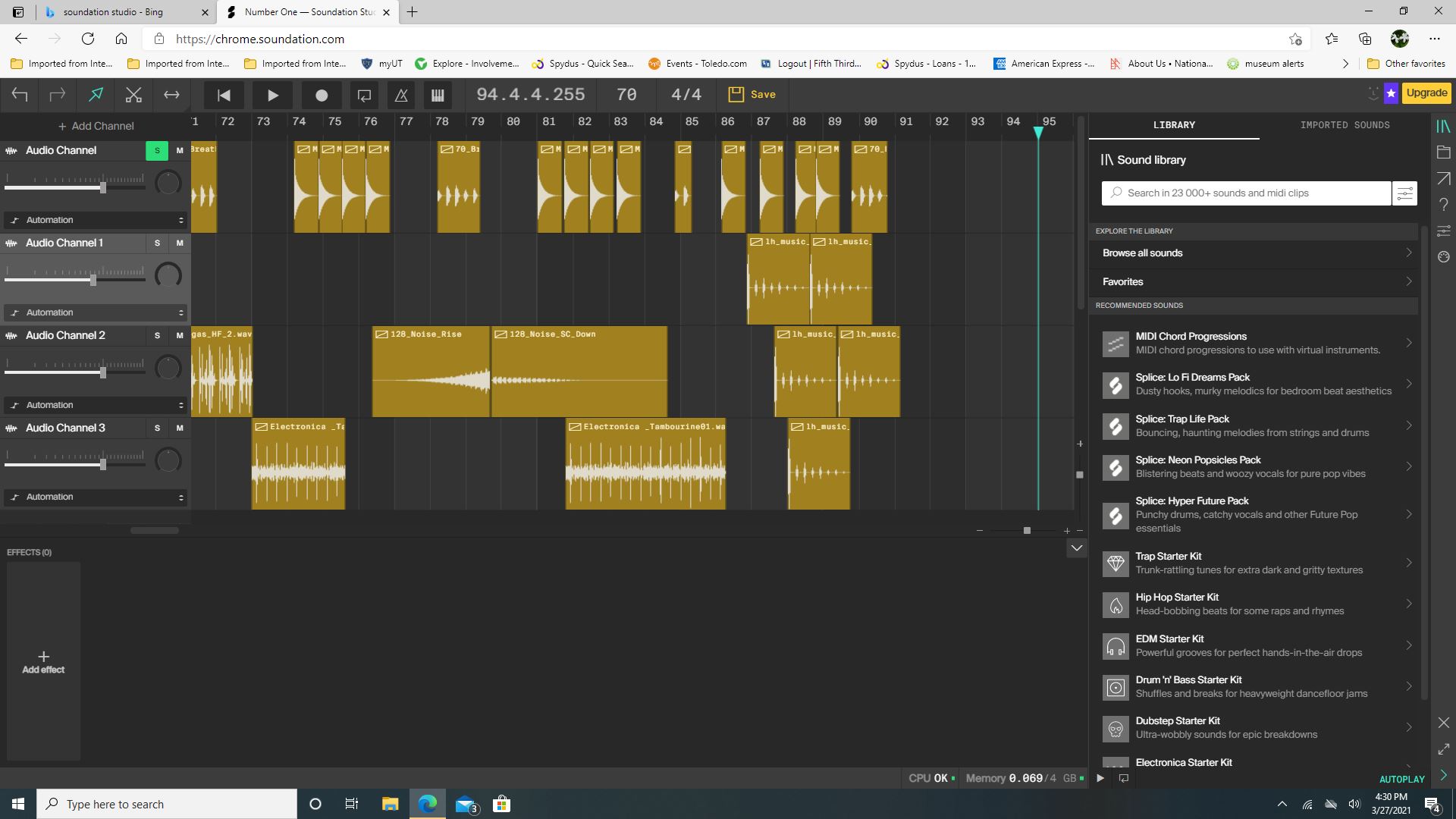Open the export project icon
Viewport: 1456px width, 819px height.
click(x=1445, y=178)
